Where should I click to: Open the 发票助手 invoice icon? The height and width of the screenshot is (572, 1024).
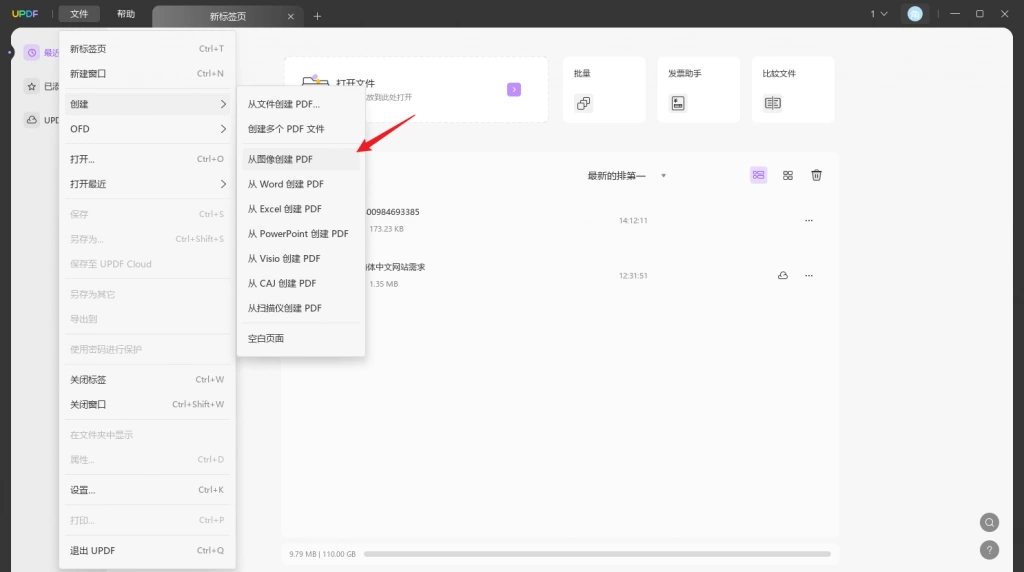(x=678, y=103)
